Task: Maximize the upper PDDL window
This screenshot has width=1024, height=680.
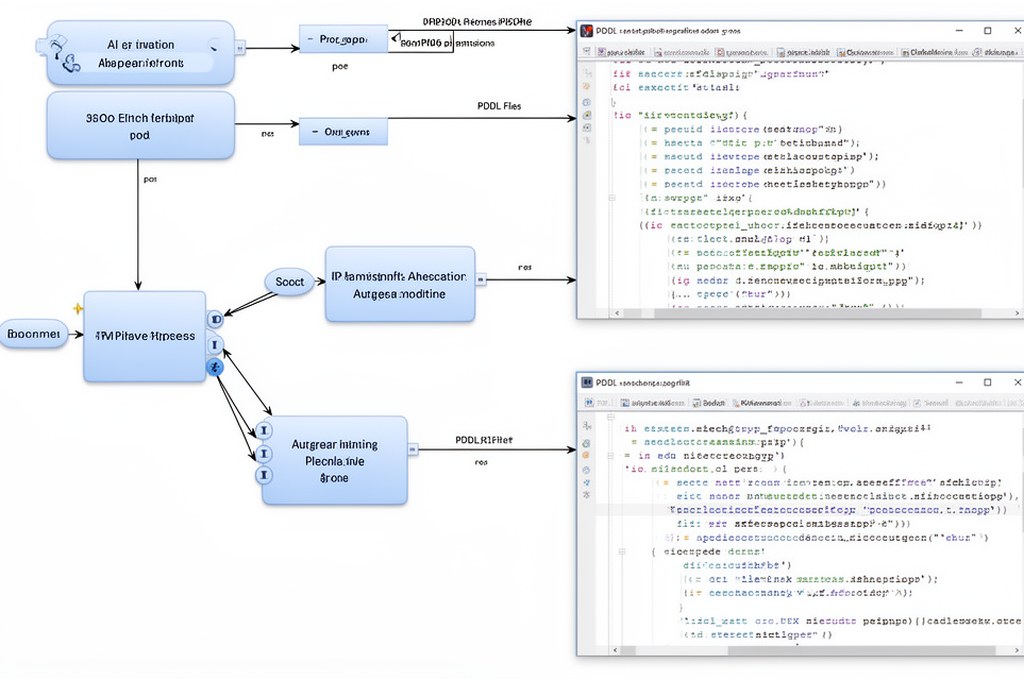Action: click(987, 31)
